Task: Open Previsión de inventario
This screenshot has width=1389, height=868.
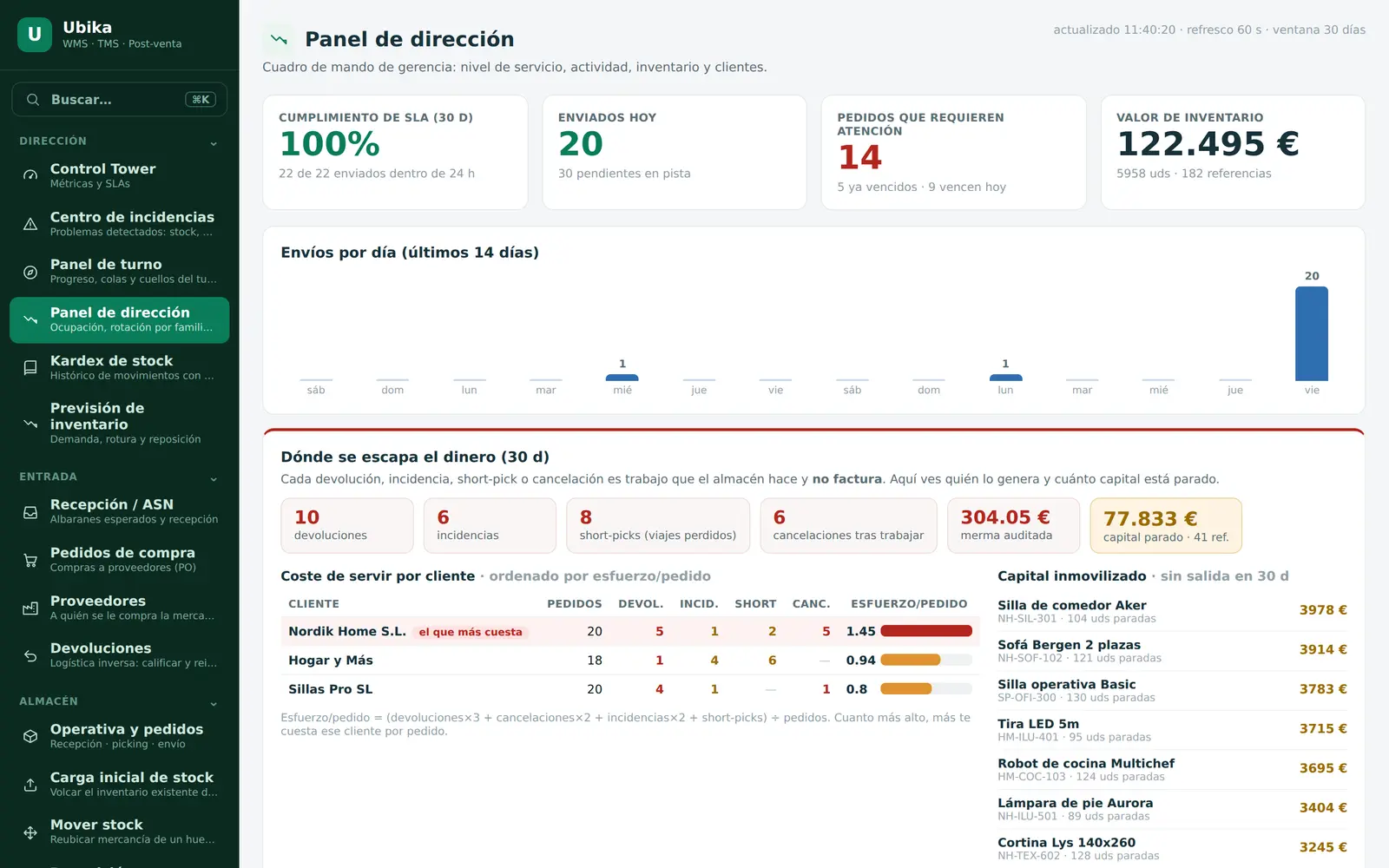Action: click(120, 424)
